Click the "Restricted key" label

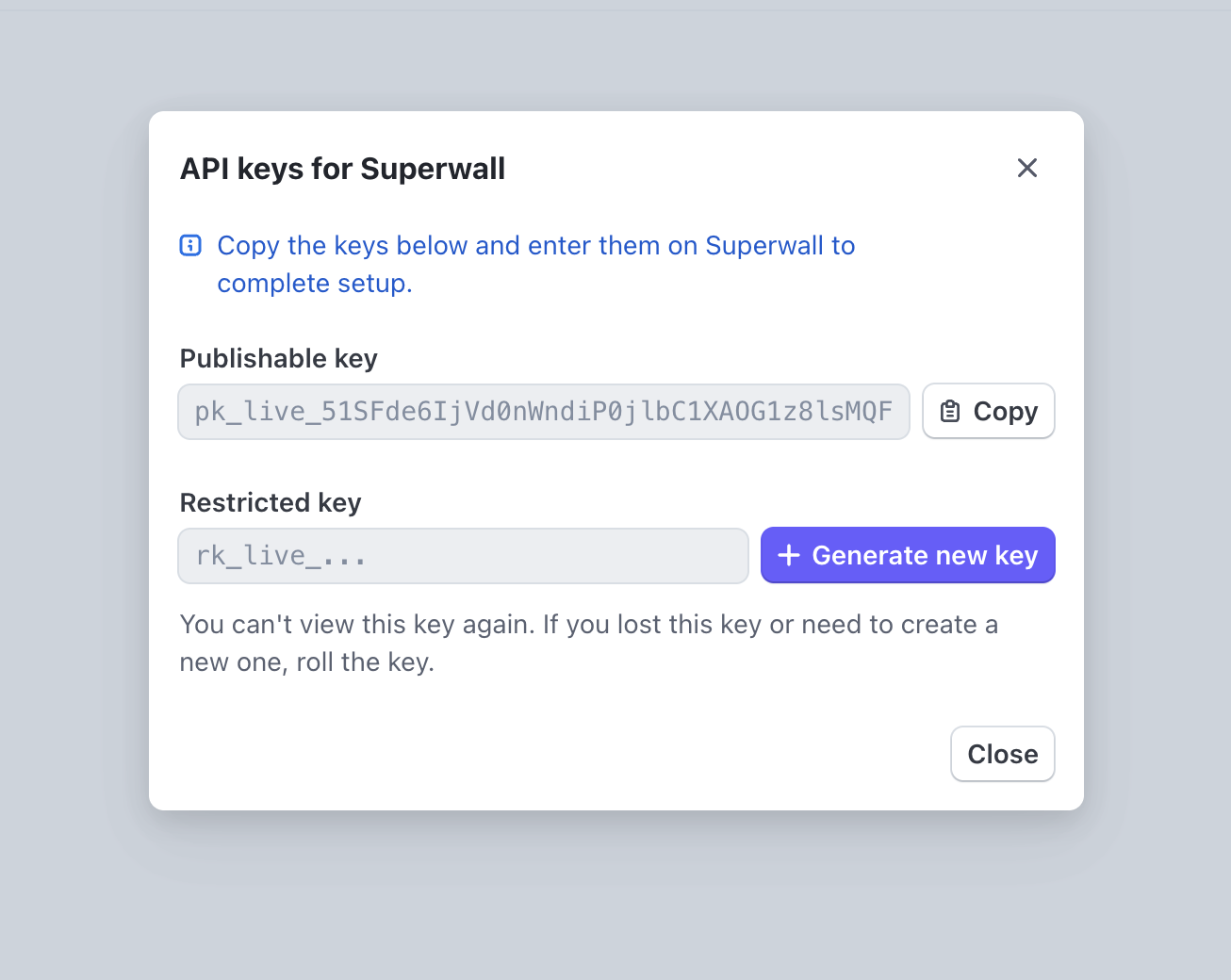pyautogui.click(x=271, y=503)
